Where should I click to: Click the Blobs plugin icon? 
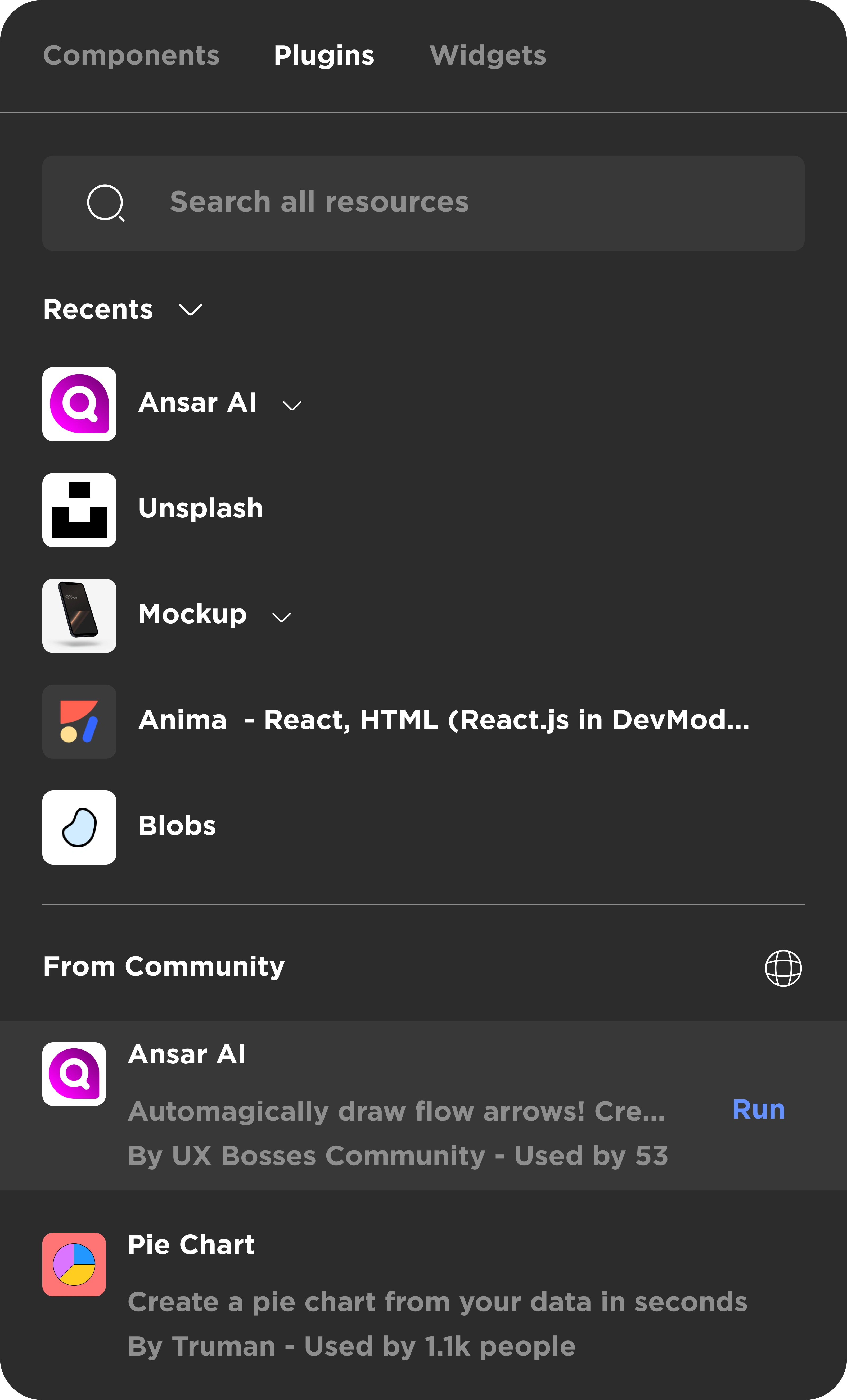(79, 827)
